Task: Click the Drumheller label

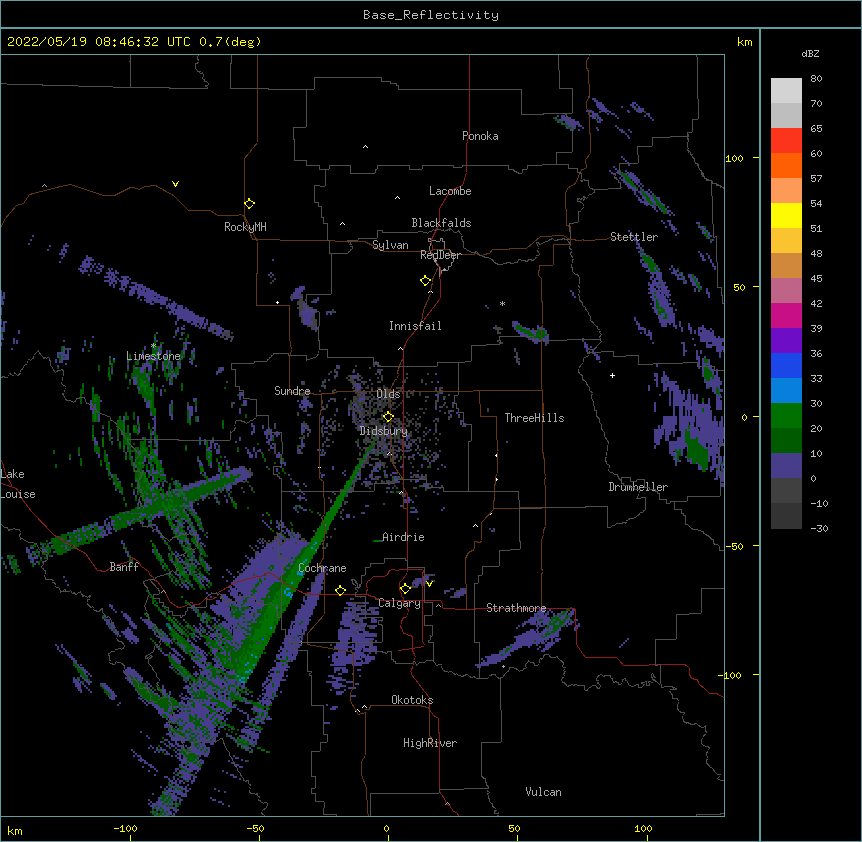Action: click(x=638, y=487)
